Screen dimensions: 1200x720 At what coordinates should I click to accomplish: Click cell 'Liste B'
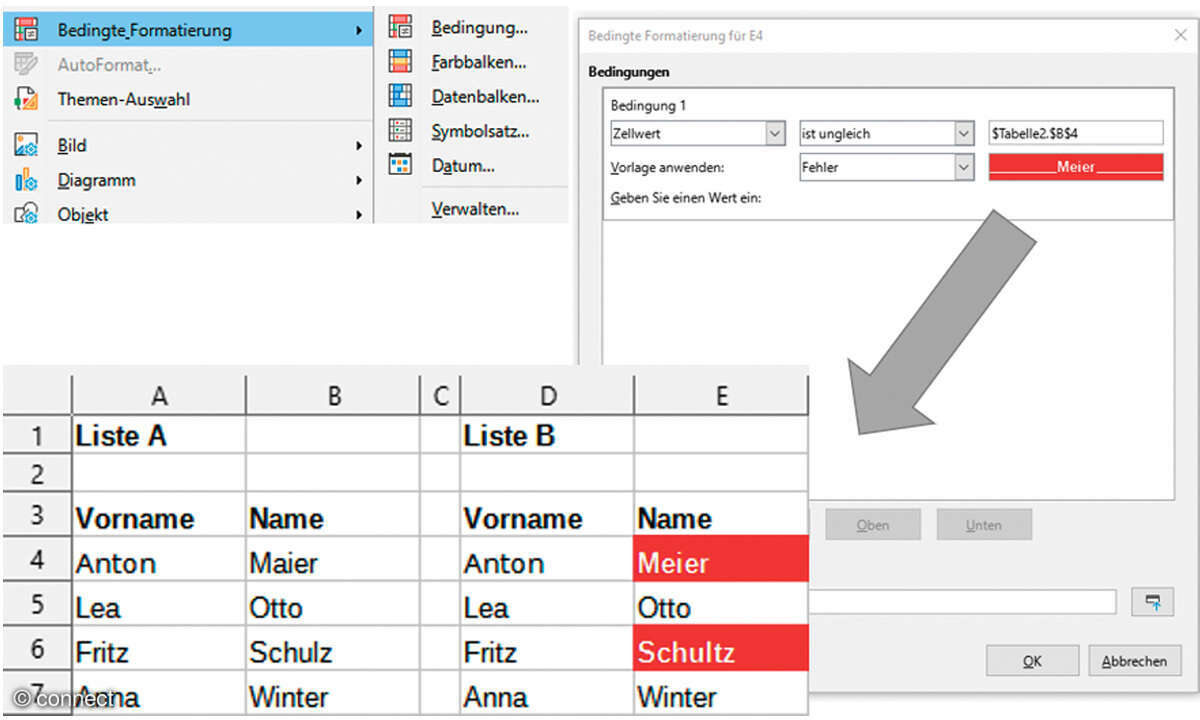pos(547,435)
